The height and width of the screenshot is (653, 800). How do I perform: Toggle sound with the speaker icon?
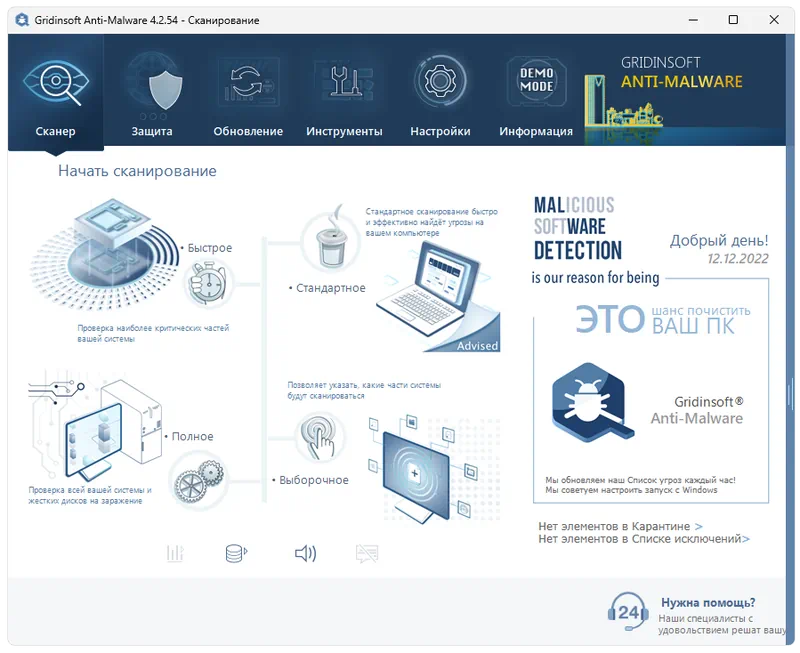(x=306, y=553)
